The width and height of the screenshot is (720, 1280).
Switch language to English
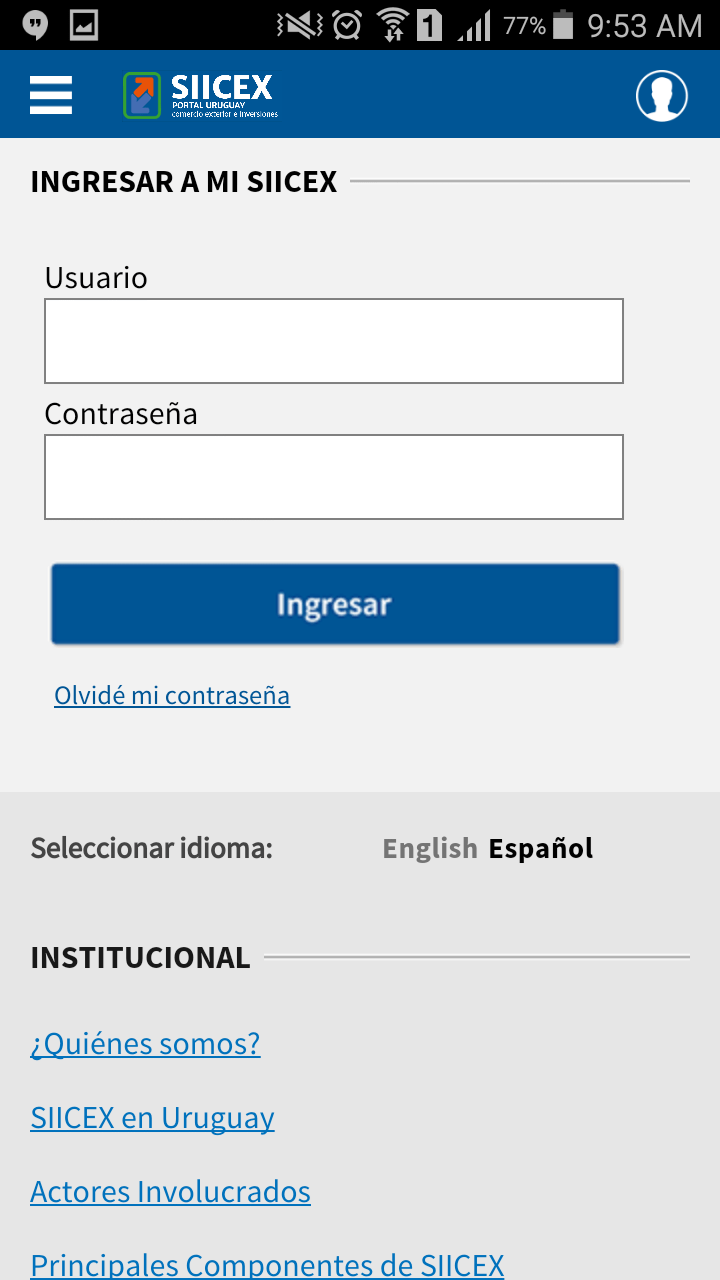click(x=430, y=849)
